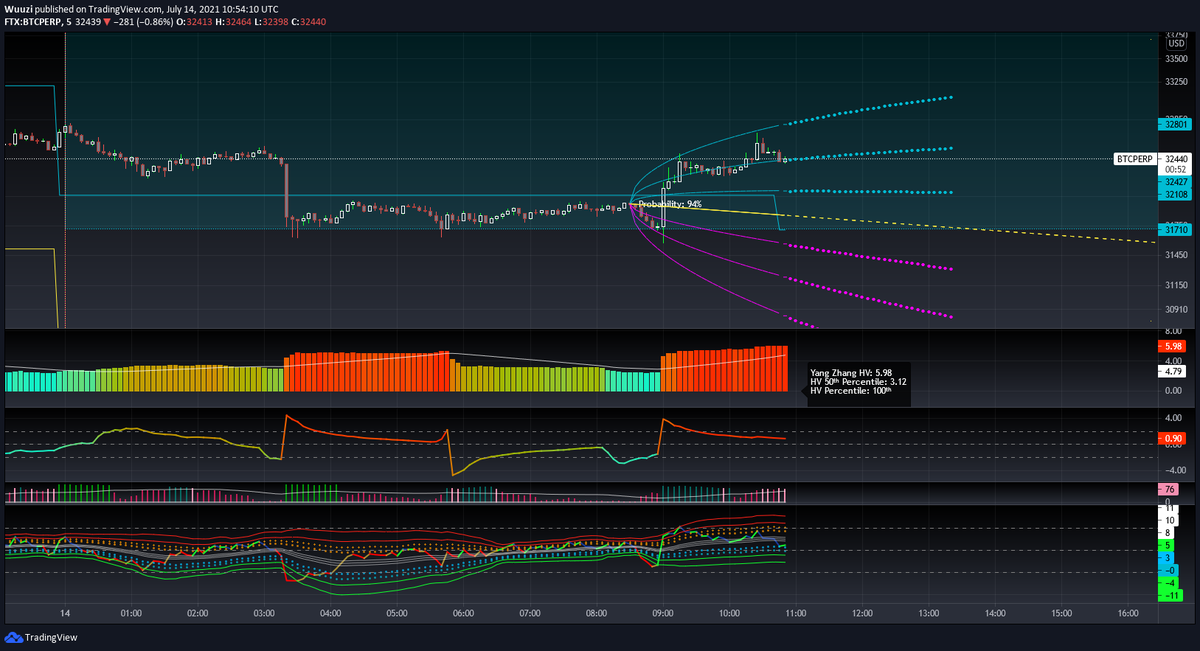Select the 32801 cyan price label
Viewport: 1200px width, 651px height.
point(1174,125)
